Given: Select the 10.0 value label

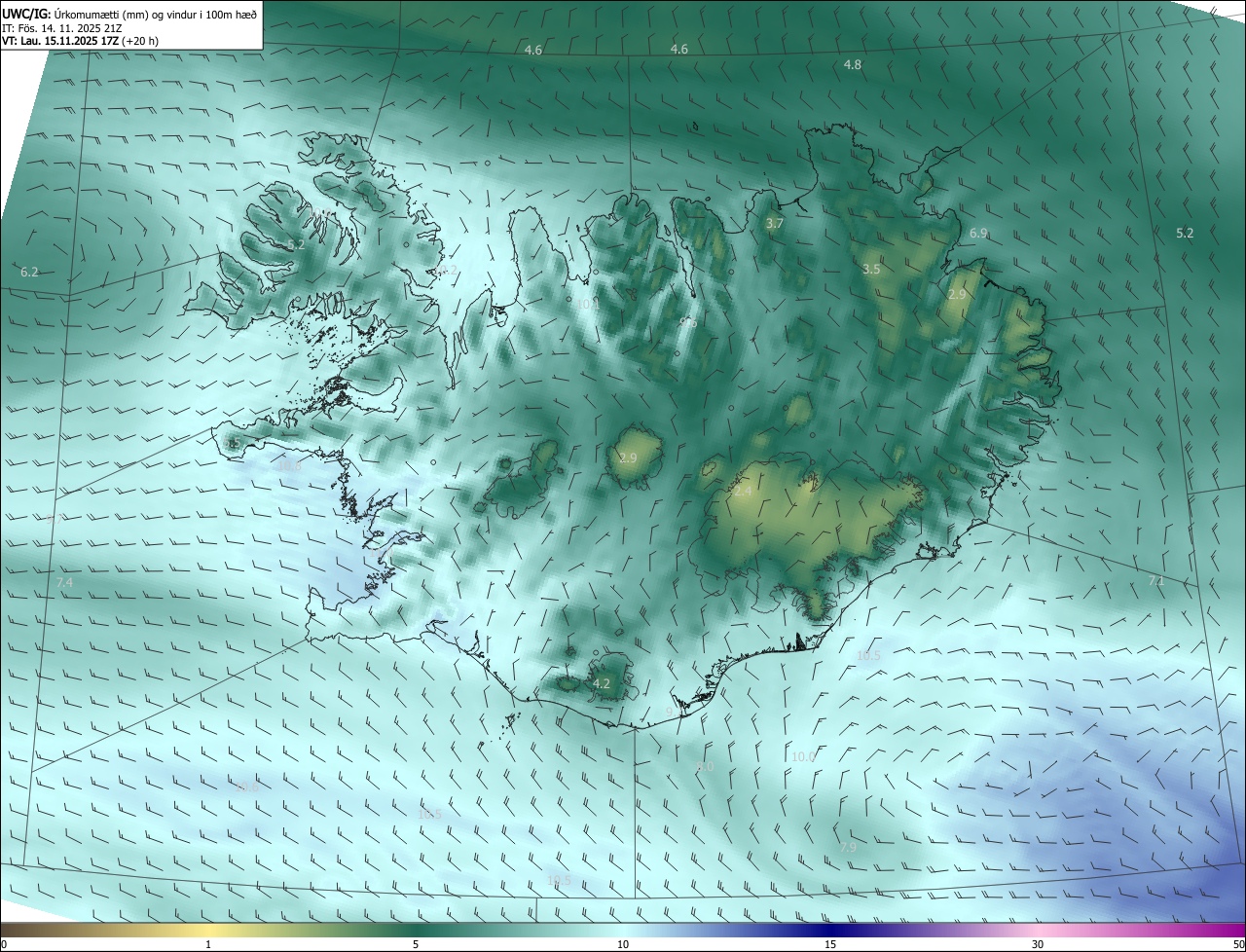Looking at the screenshot, I should pos(803,757).
